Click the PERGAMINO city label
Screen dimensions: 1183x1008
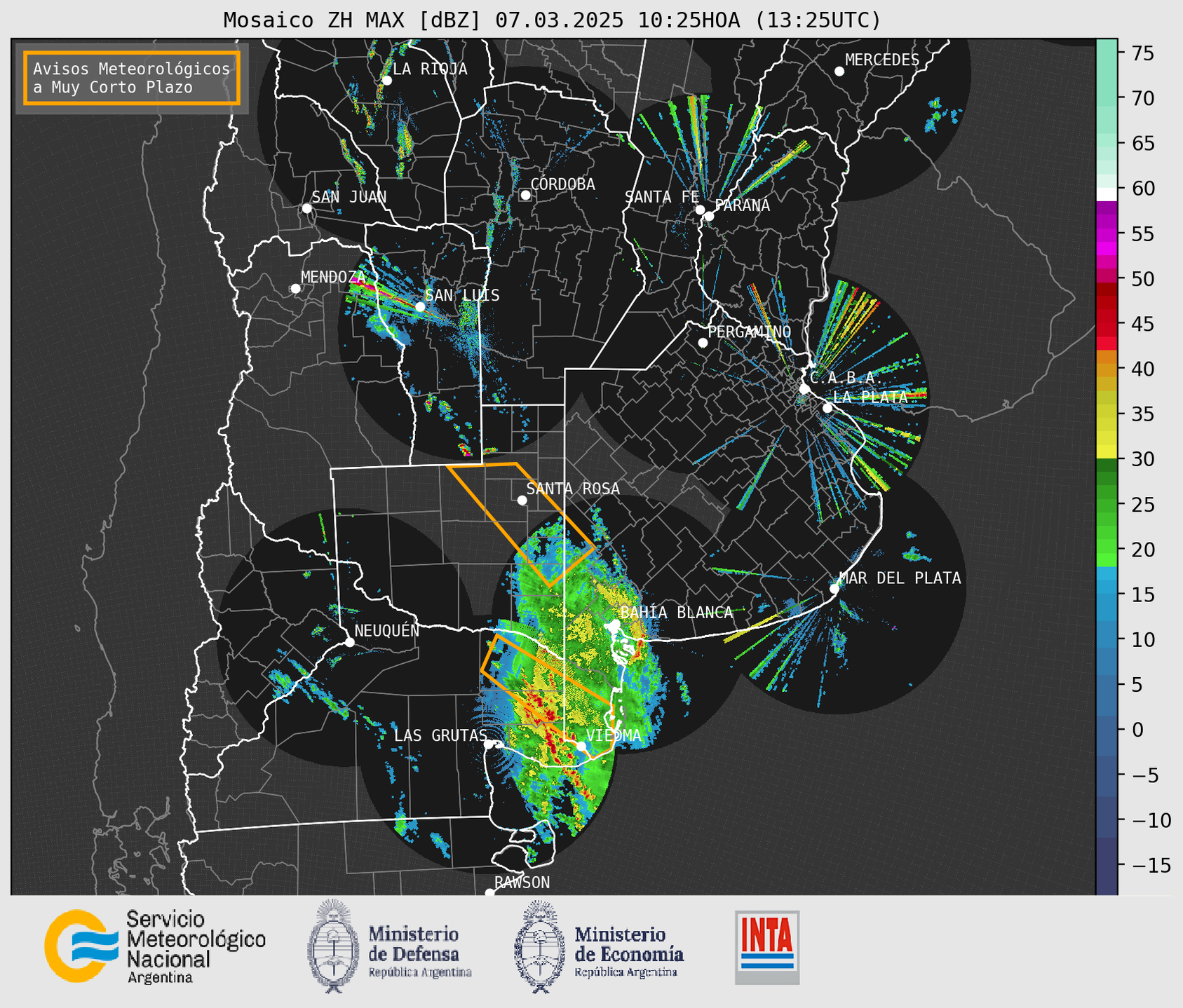click(x=750, y=332)
